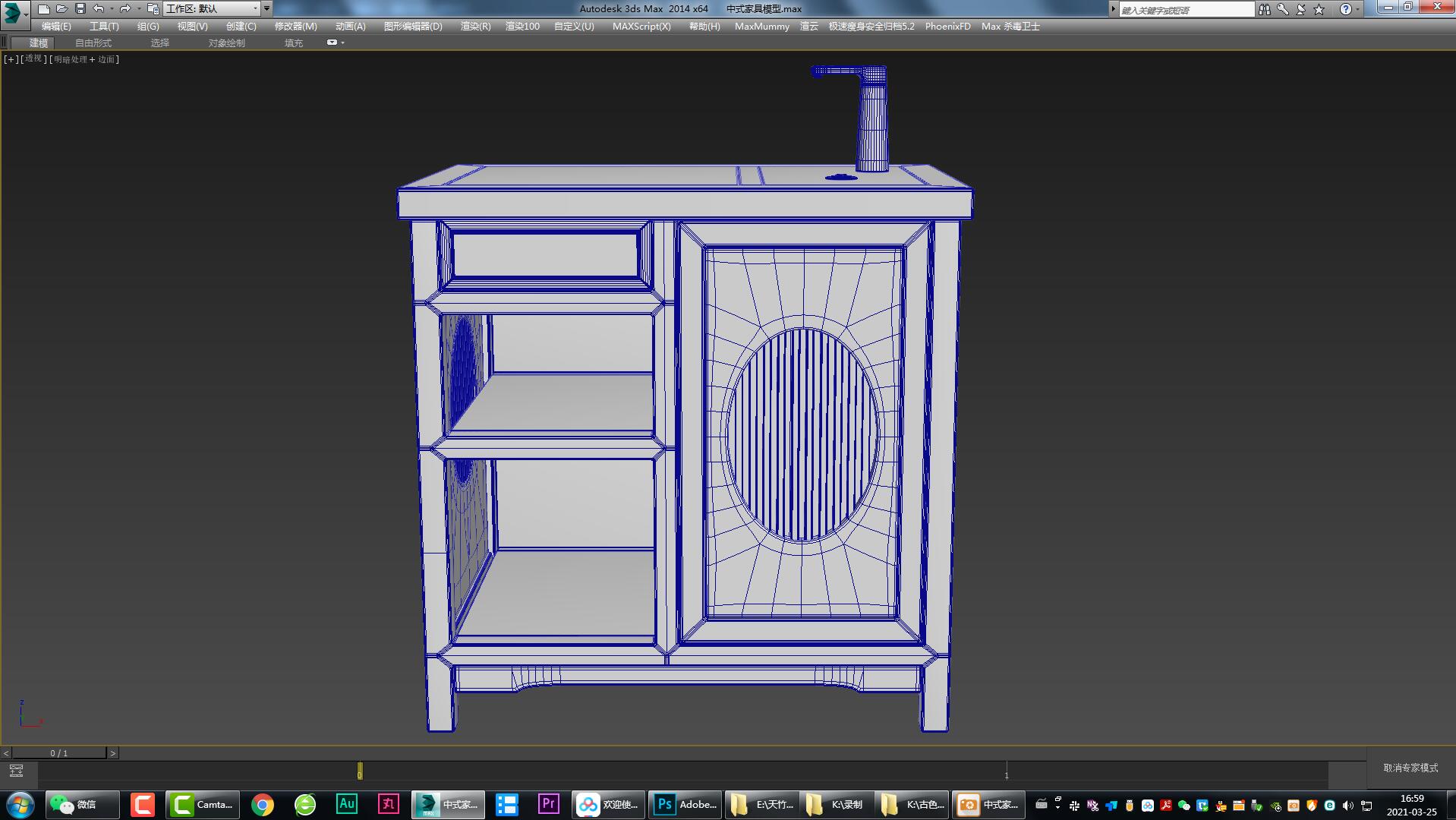Click the InfoCenter search binoculars icon

[x=1265, y=8]
